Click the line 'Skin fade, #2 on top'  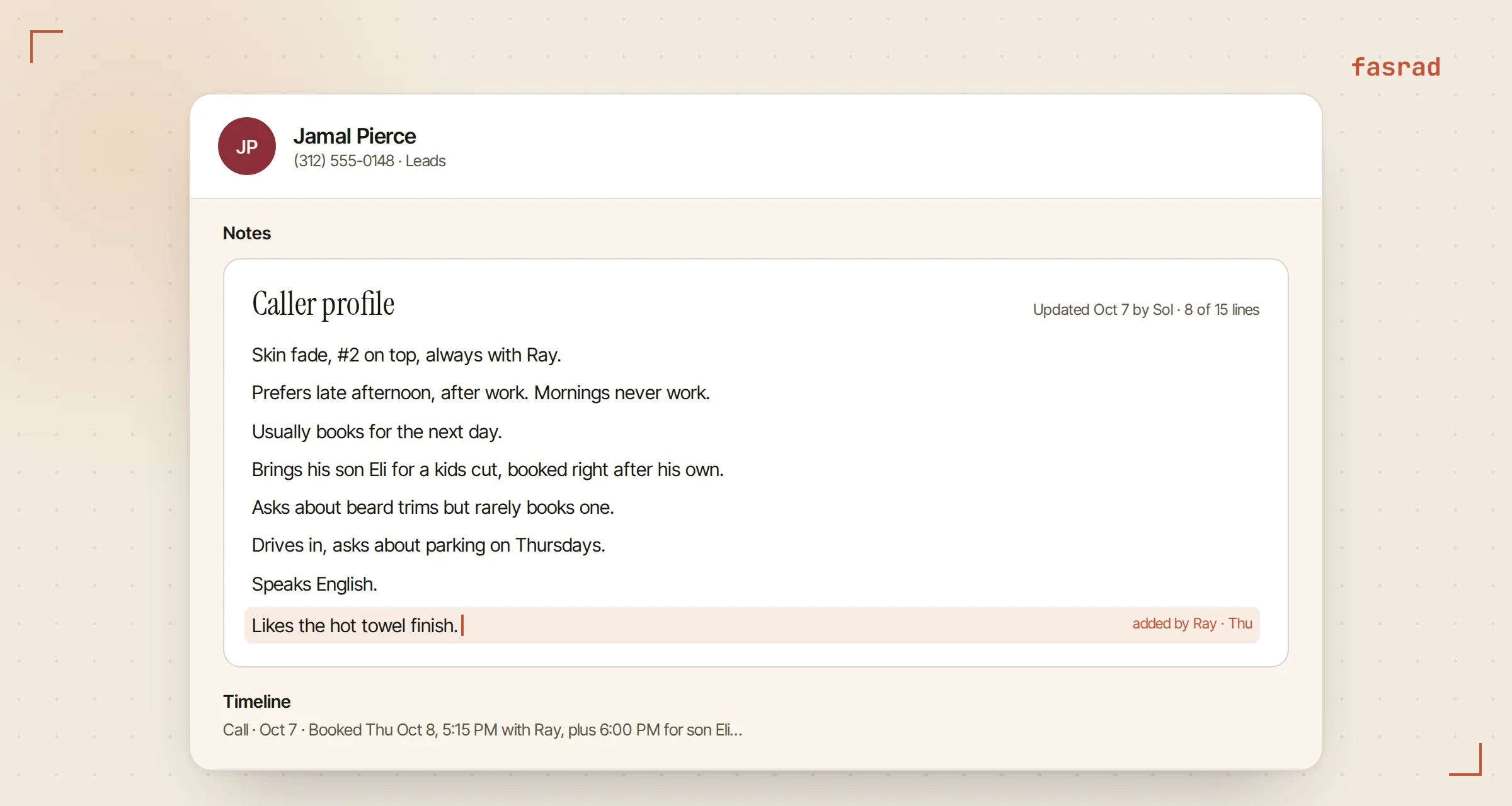406,355
